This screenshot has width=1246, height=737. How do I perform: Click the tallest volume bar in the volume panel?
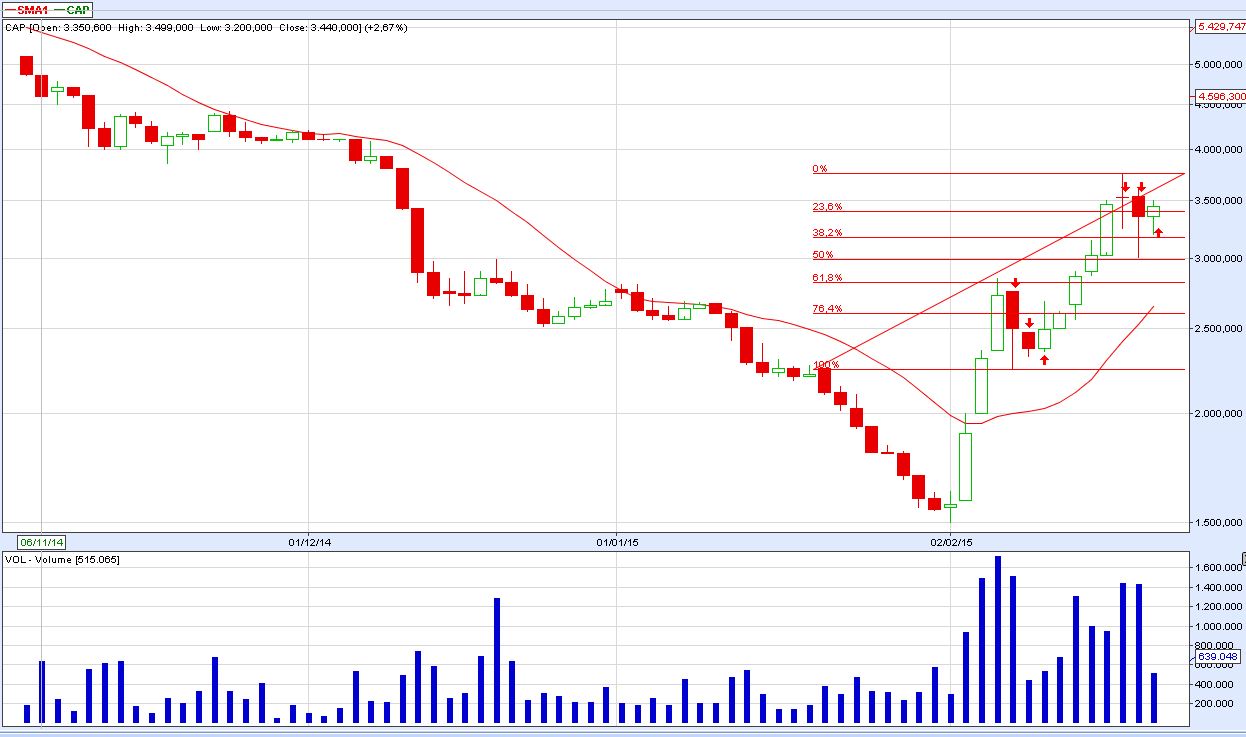(997, 640)
